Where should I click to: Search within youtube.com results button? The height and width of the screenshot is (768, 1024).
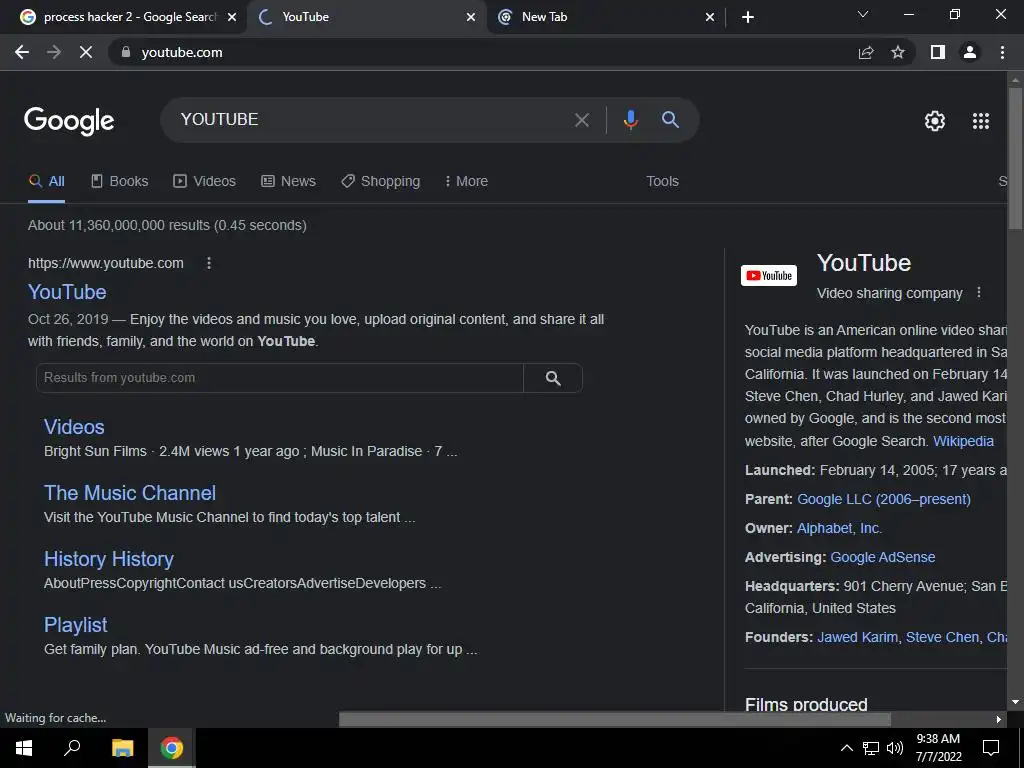pyautogui.click(x=553, y=378)
